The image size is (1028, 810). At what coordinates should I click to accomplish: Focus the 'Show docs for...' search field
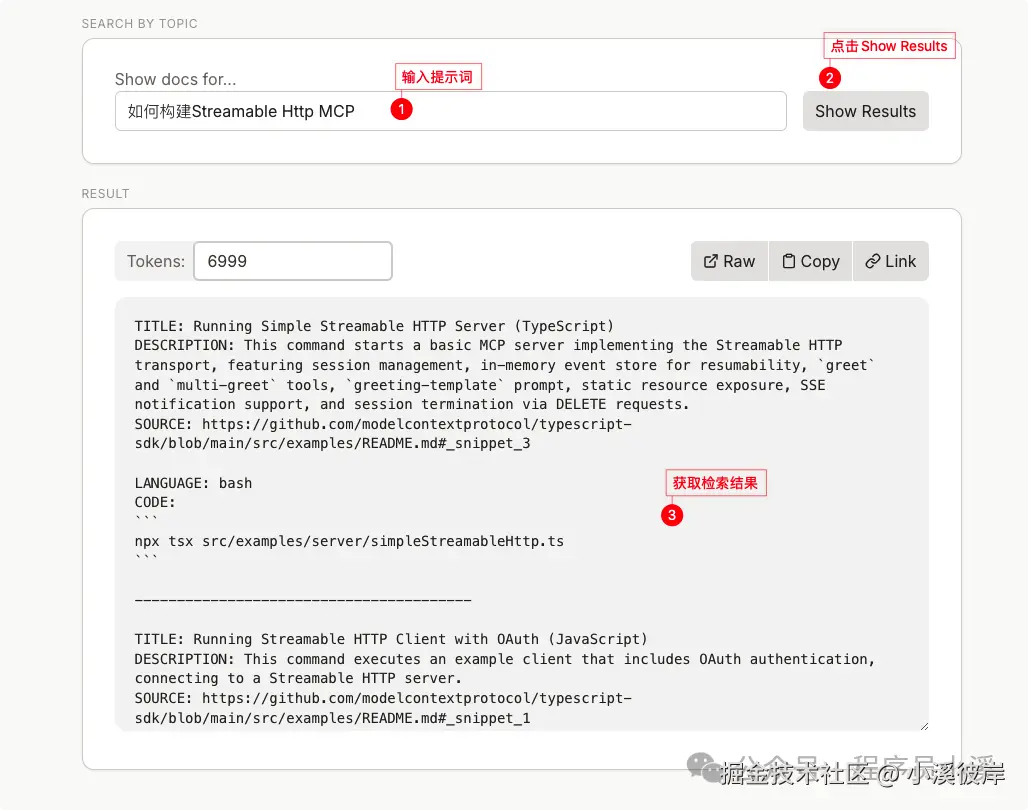pos(450,111)
